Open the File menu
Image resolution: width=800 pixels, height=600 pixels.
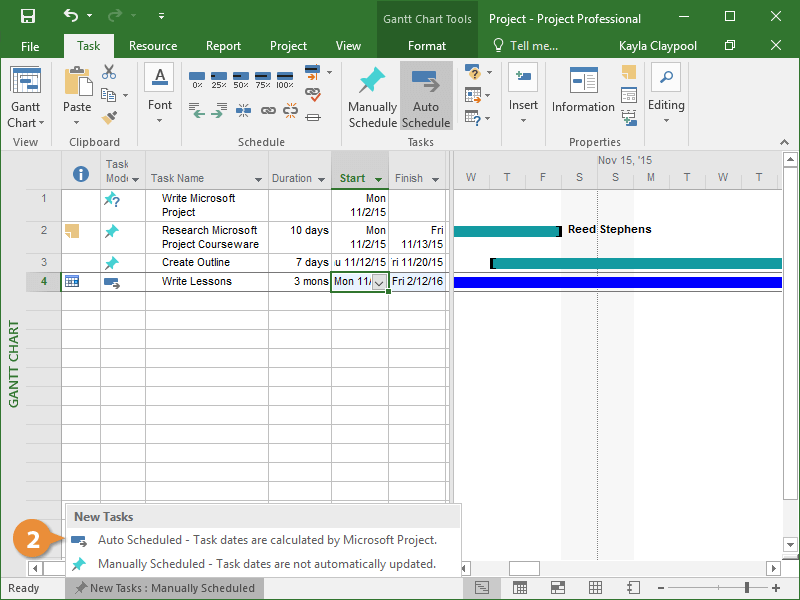[30, 46]
